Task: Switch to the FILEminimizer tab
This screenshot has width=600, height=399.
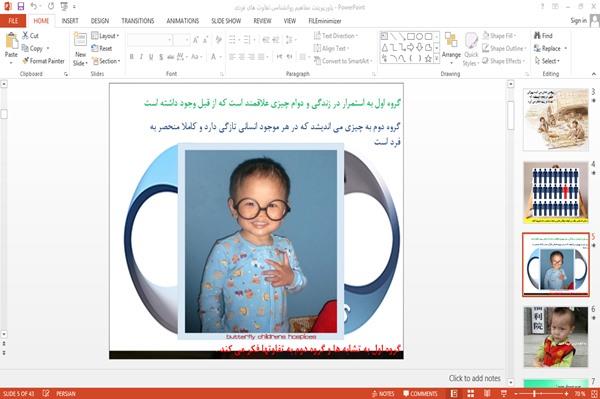Action: coord(324,21)
